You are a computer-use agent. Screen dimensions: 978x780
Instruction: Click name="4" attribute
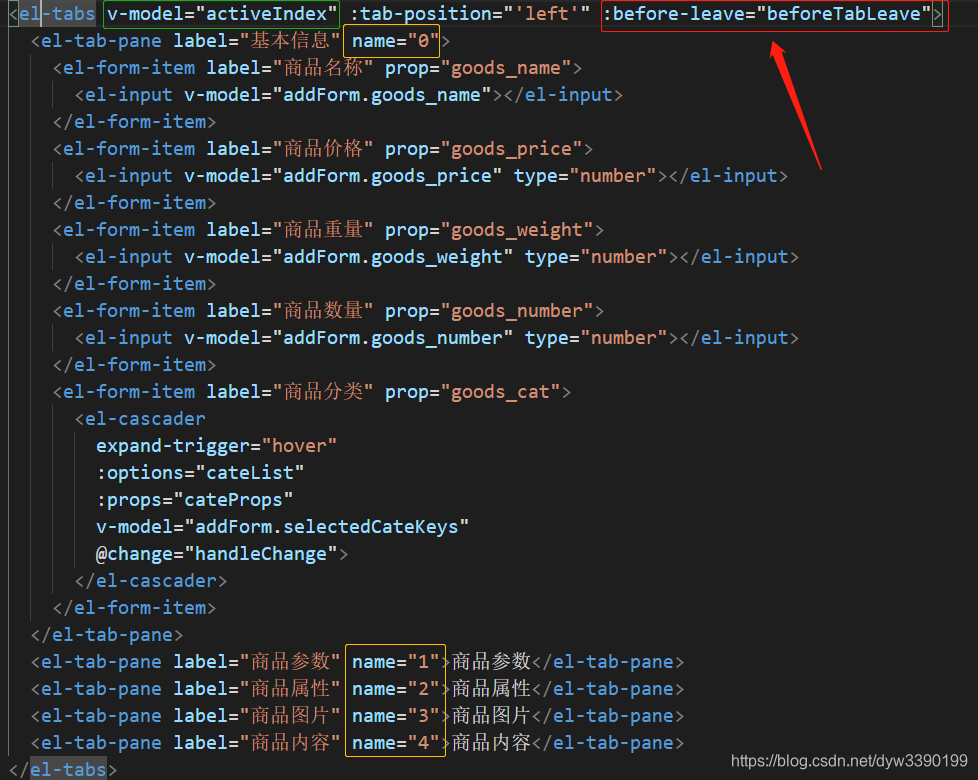(395, 743)
